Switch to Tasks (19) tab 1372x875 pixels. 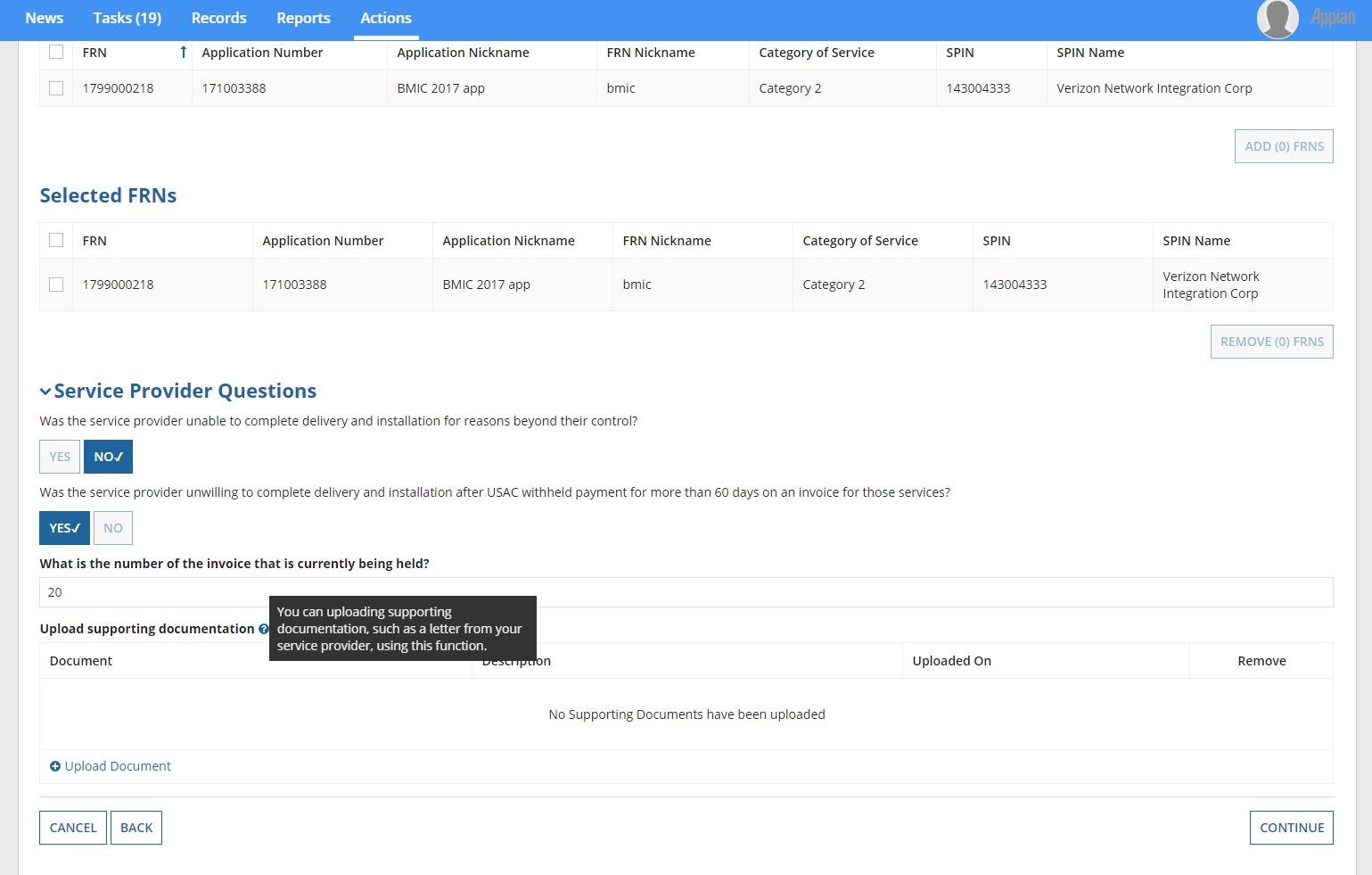pos(127,18)
